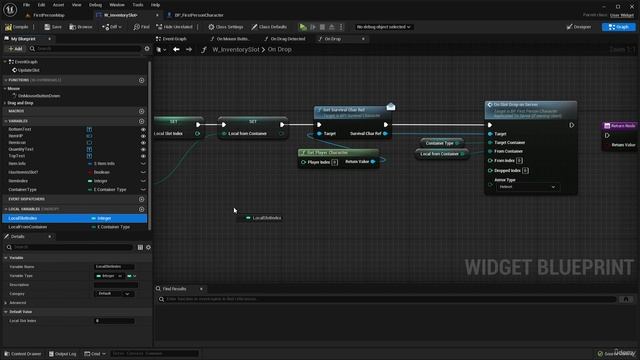Navigate back in graph history arrow
The image size is (640, 360).
176,49
